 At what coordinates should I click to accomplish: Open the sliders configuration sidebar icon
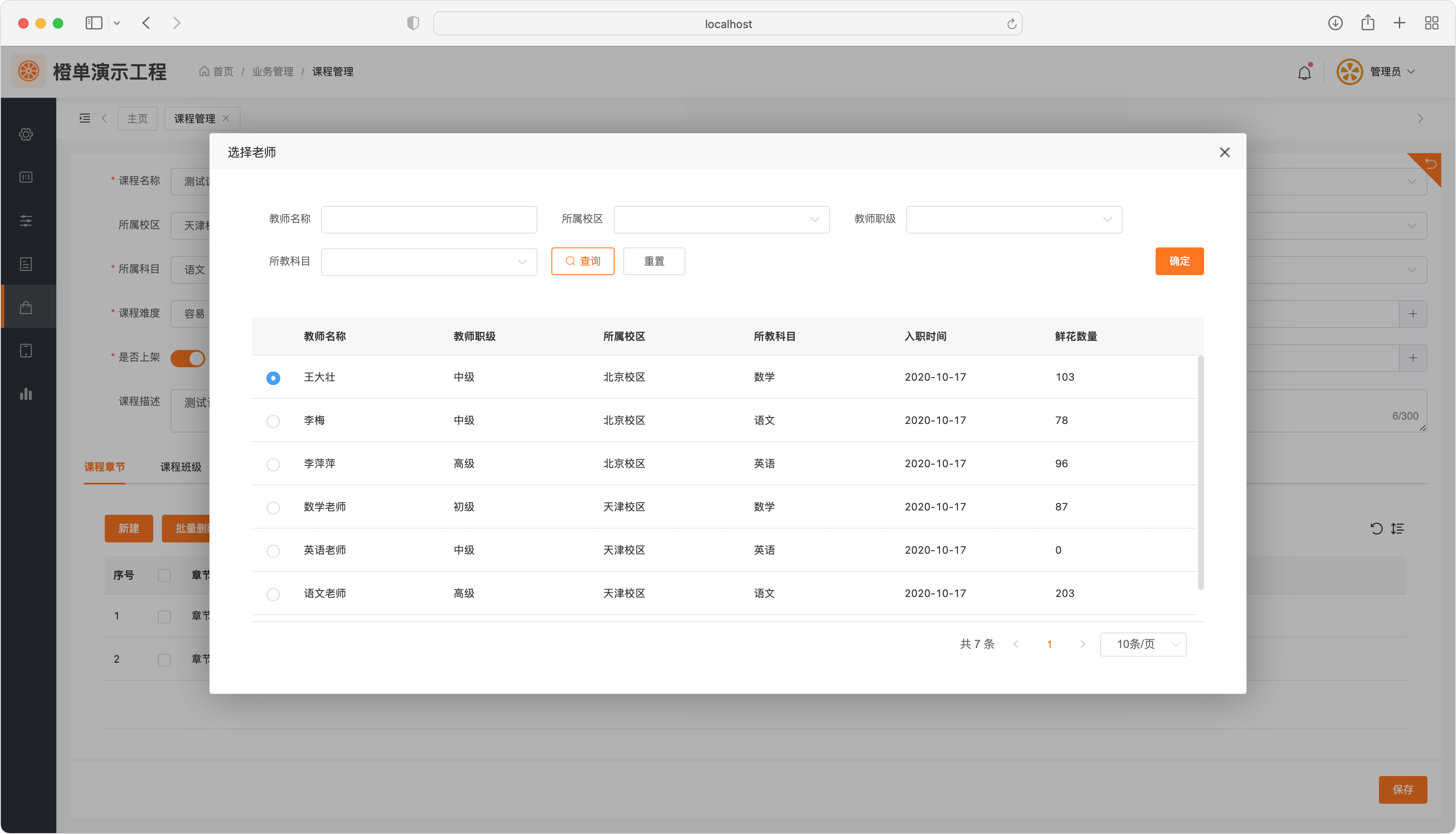[x=26, y=221]
